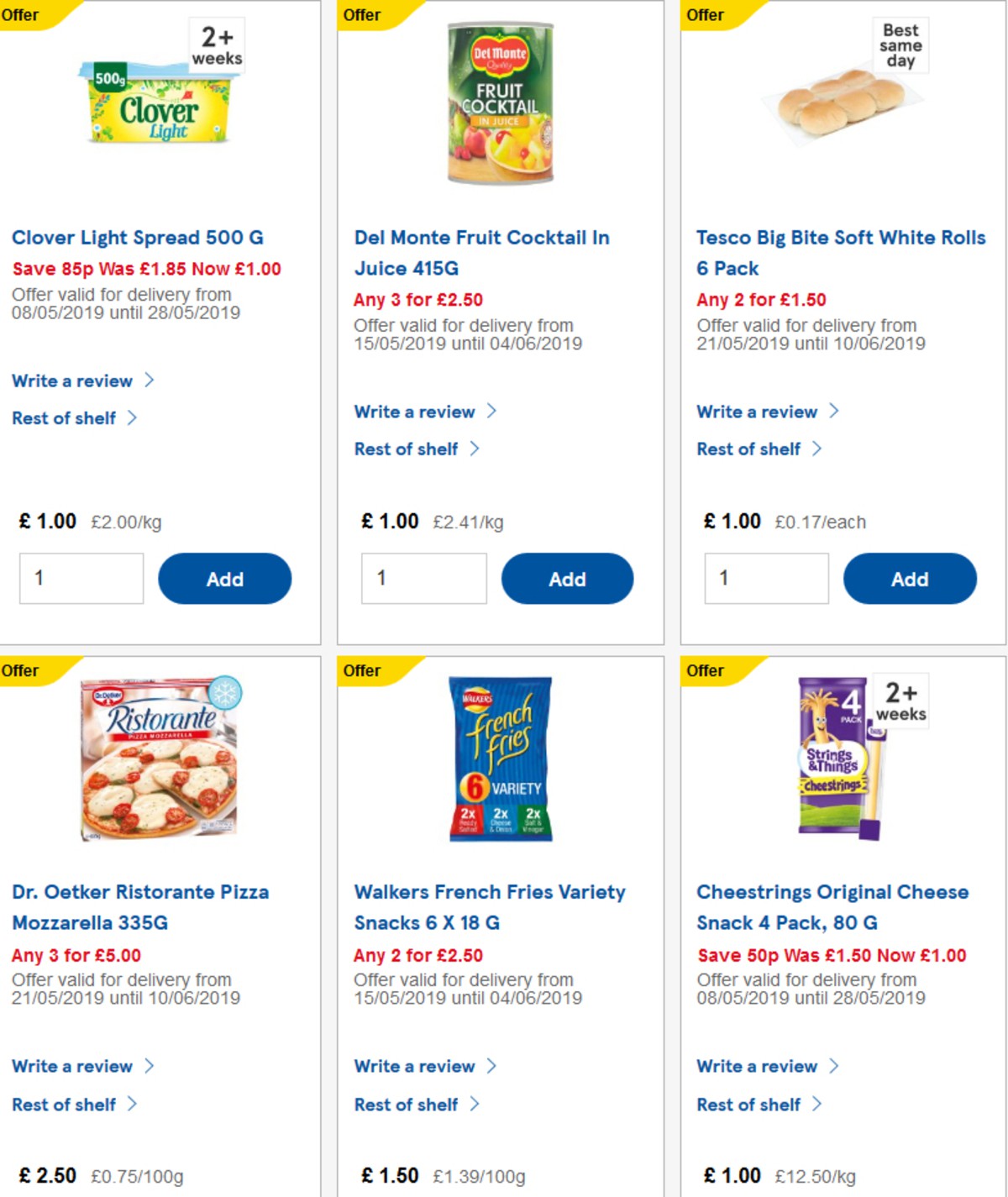Add Clover Light Spread to basket
Image resolution: width=1008 pixels, height=1197 pixels.
223,578
